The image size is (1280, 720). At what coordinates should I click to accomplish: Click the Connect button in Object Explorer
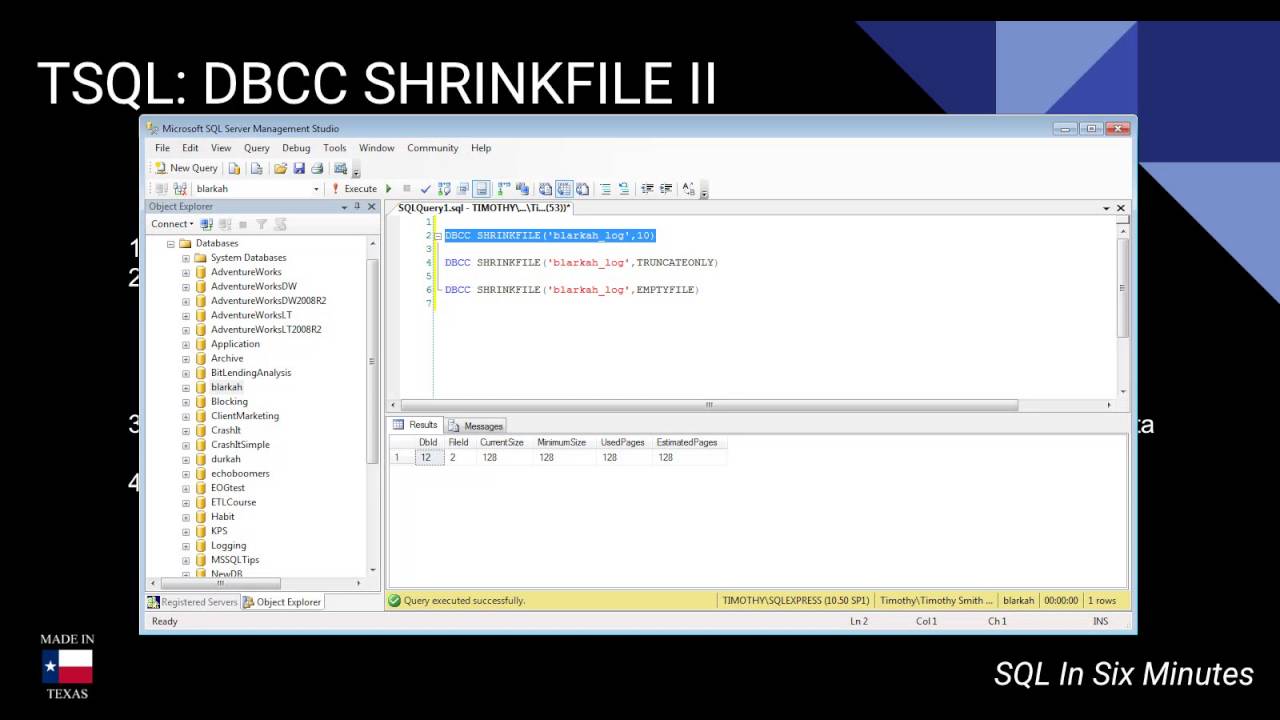(173, 224)
